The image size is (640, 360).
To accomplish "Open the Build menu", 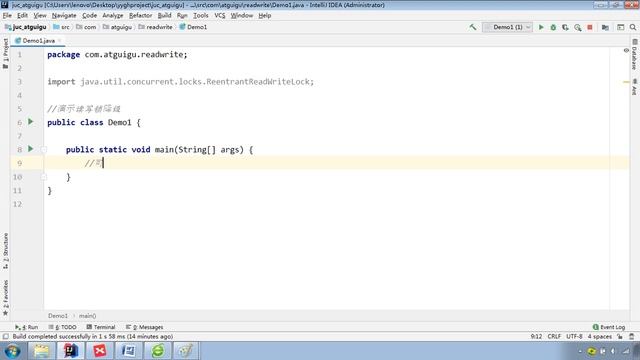I will coord(164,16).
